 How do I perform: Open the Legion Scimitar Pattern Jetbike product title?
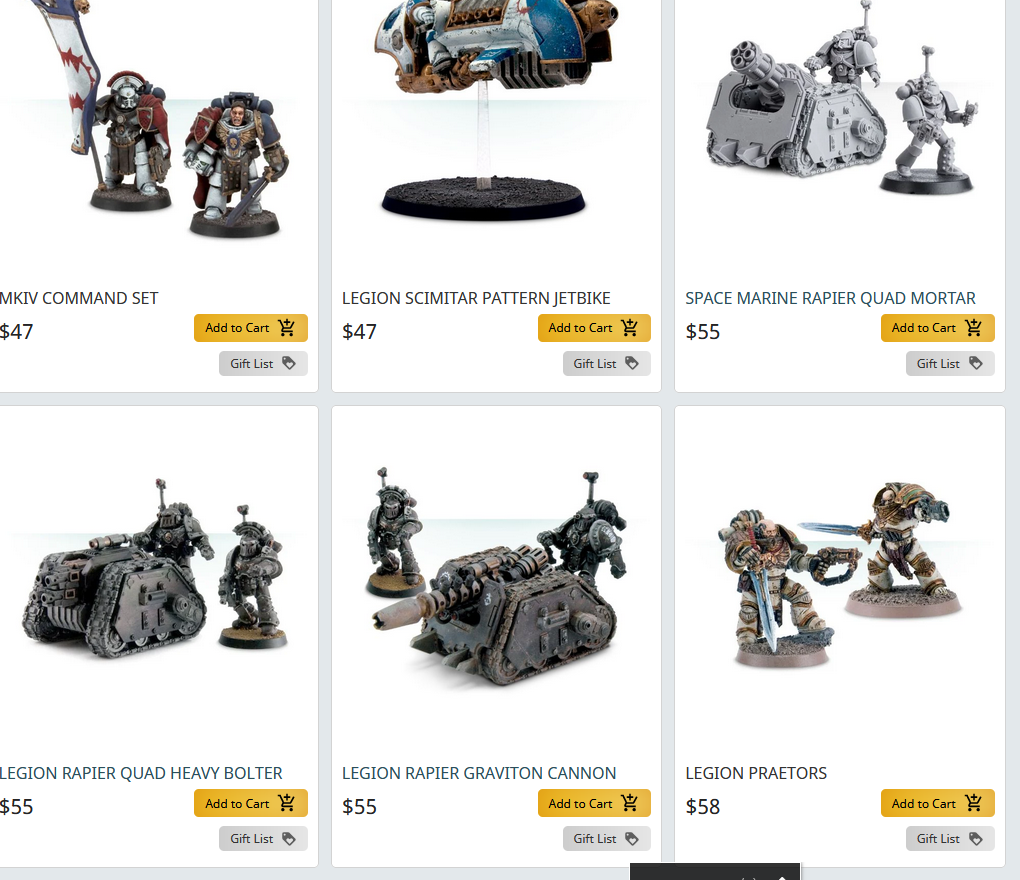[476, 299]
